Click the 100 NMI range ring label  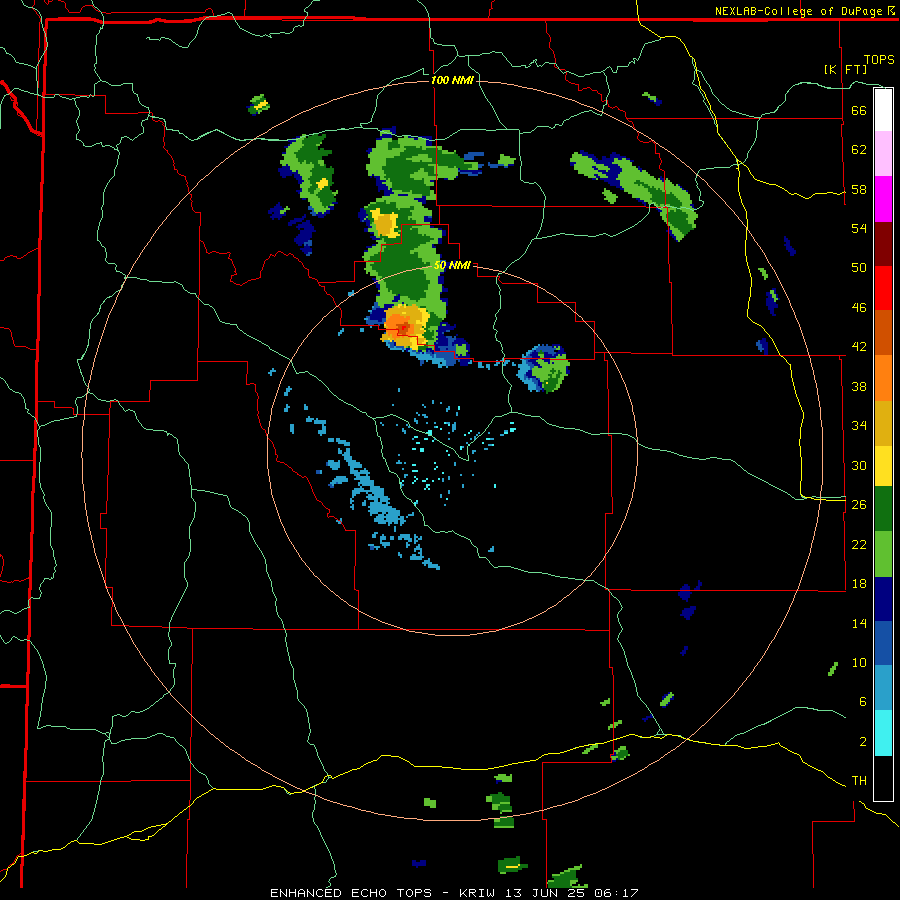tap(452, 80)
